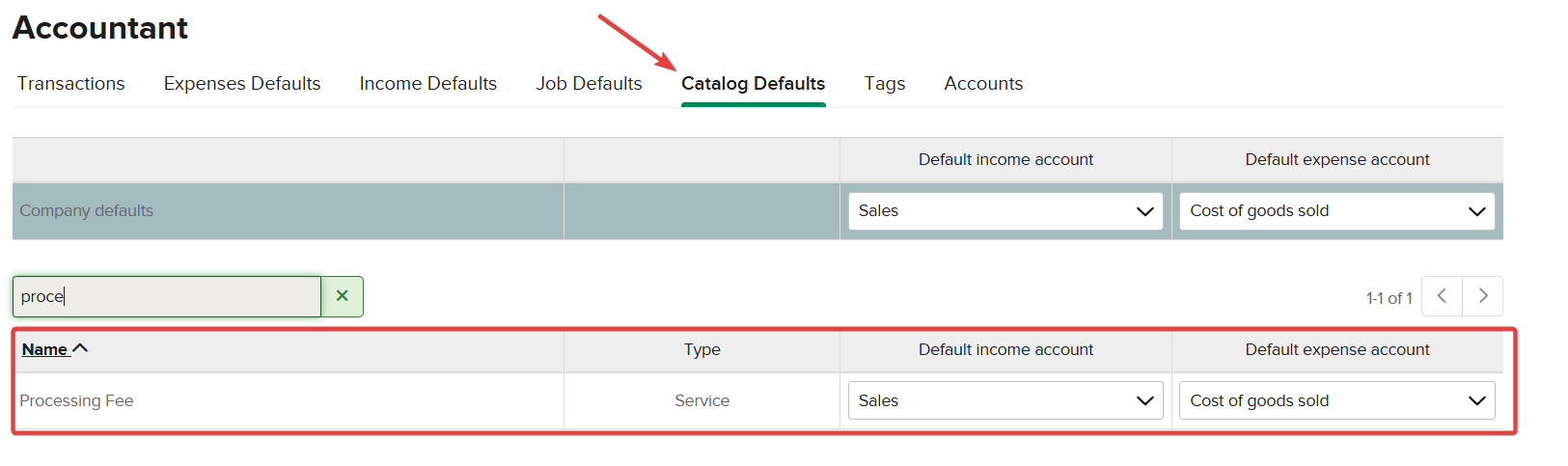The height and width of the screenshot is (466, 1568).
Task: Go to previous page of results
Action: coord(1442,296)
